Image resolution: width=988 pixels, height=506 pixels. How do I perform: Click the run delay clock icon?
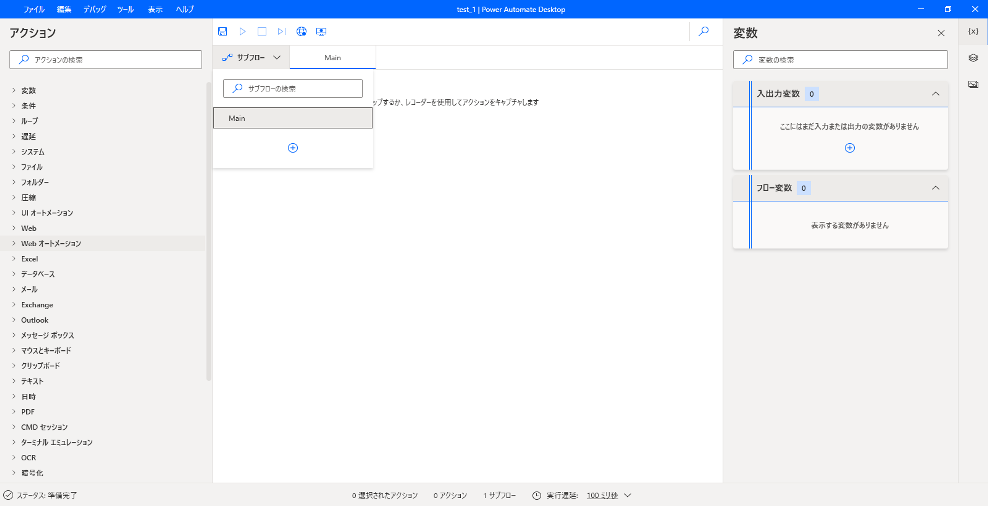click(x=537, y=496)
